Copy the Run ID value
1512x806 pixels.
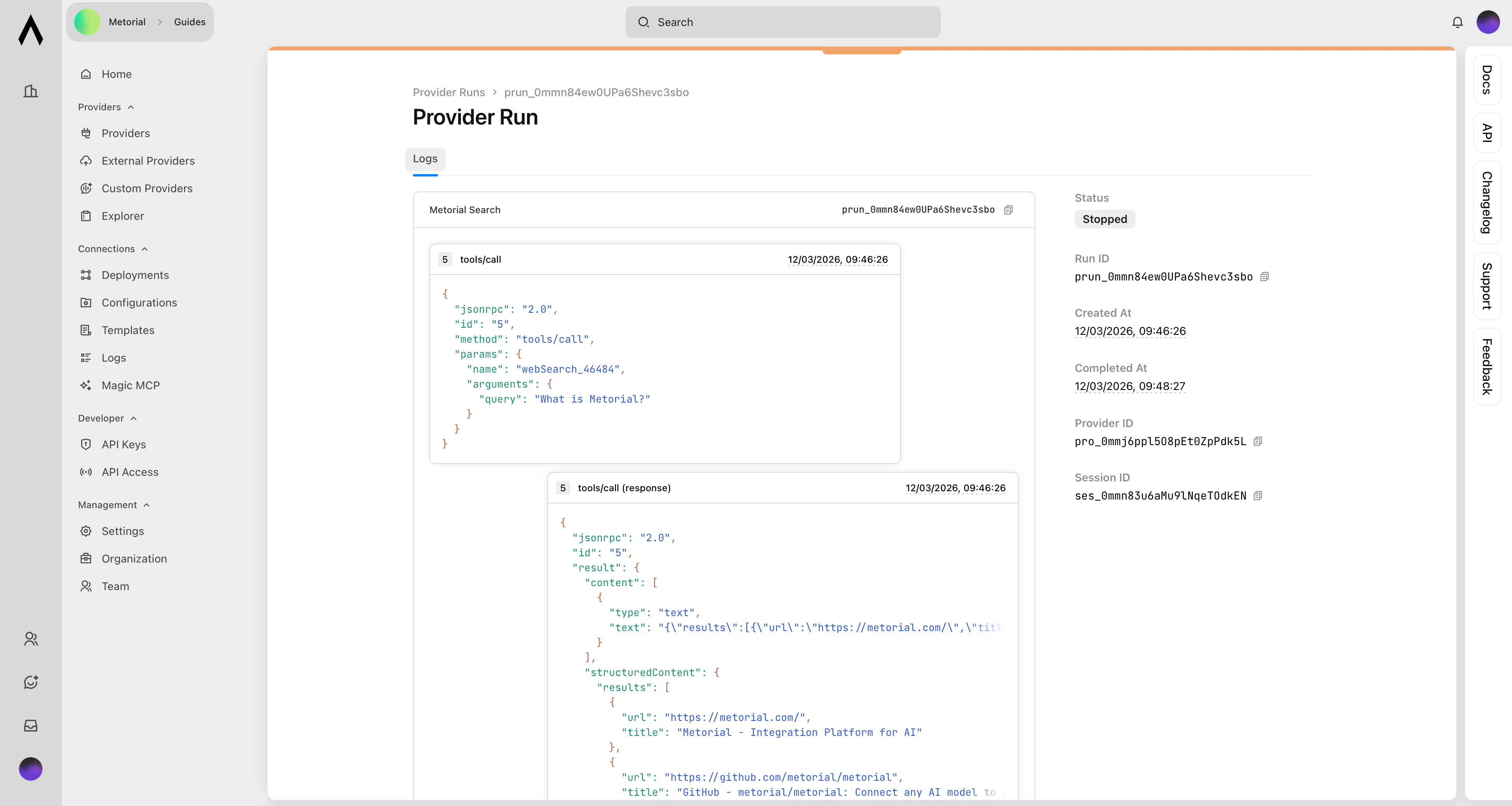(1264, 277)
